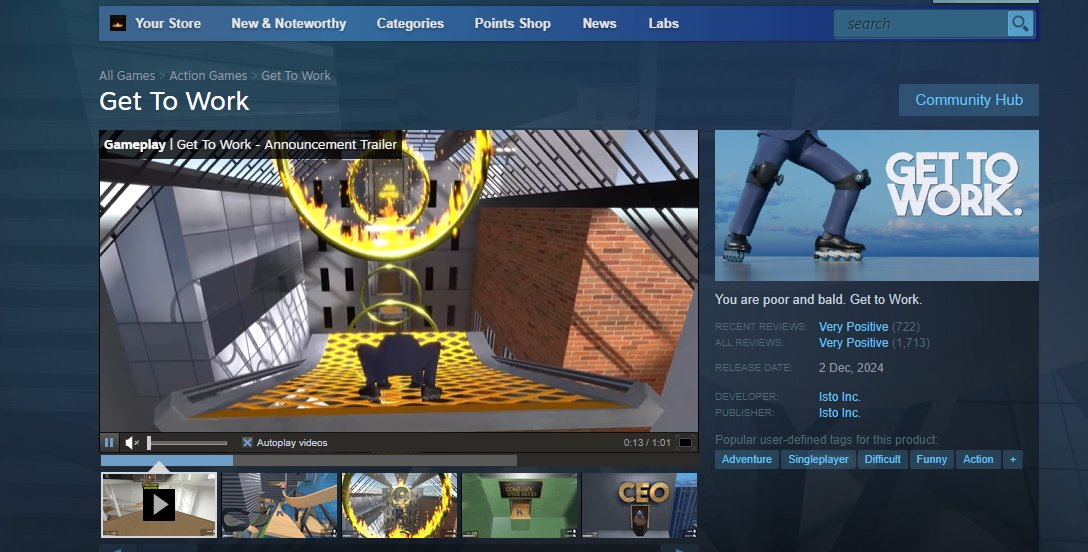1088x552 pixels.
Task: Select the Difficult tag
Action: click(883, 459)
